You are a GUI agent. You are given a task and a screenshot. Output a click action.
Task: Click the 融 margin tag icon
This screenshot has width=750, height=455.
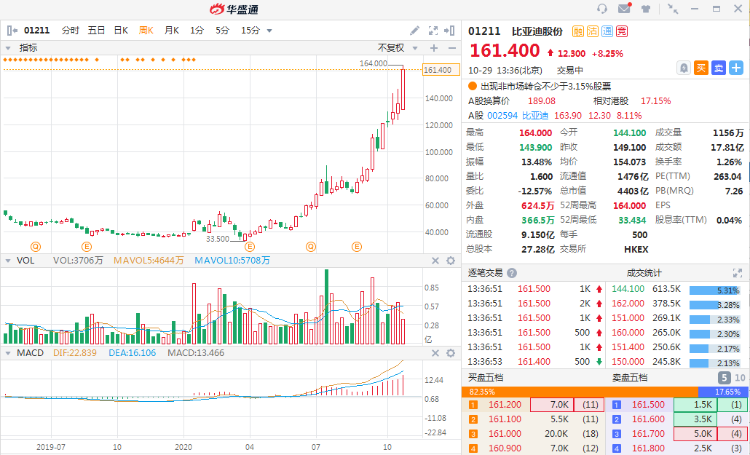(578, 32)
